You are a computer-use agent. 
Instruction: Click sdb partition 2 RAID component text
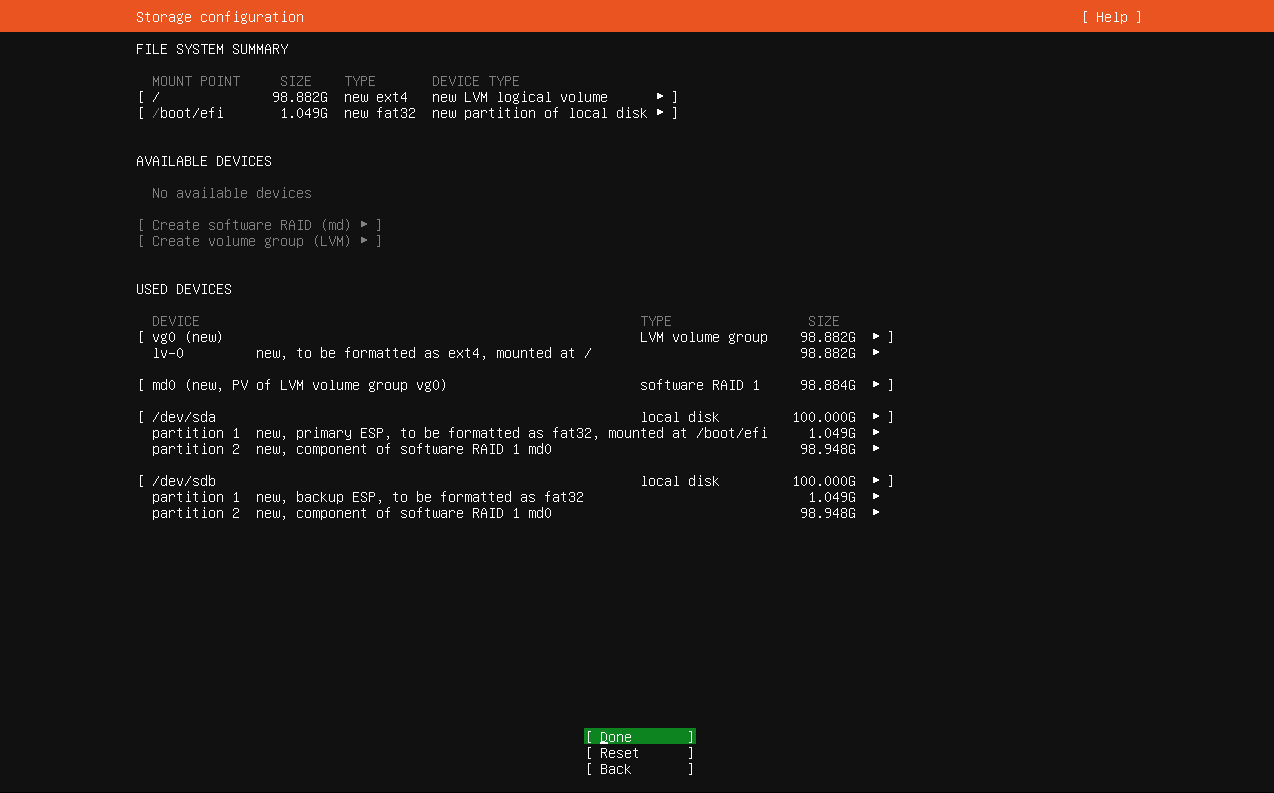404,513
